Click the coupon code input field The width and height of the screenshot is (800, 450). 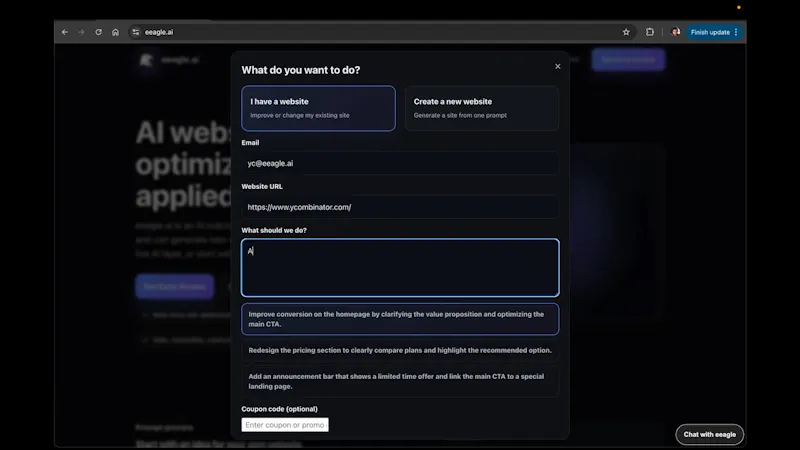[x=285, y=424]
